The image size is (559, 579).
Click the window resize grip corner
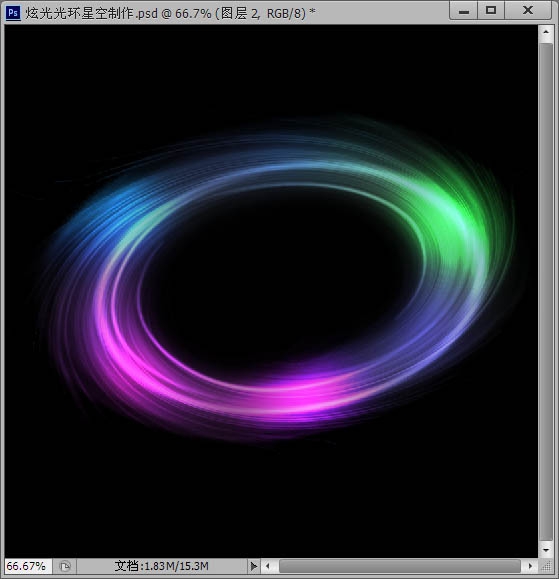tap(546, 566)
